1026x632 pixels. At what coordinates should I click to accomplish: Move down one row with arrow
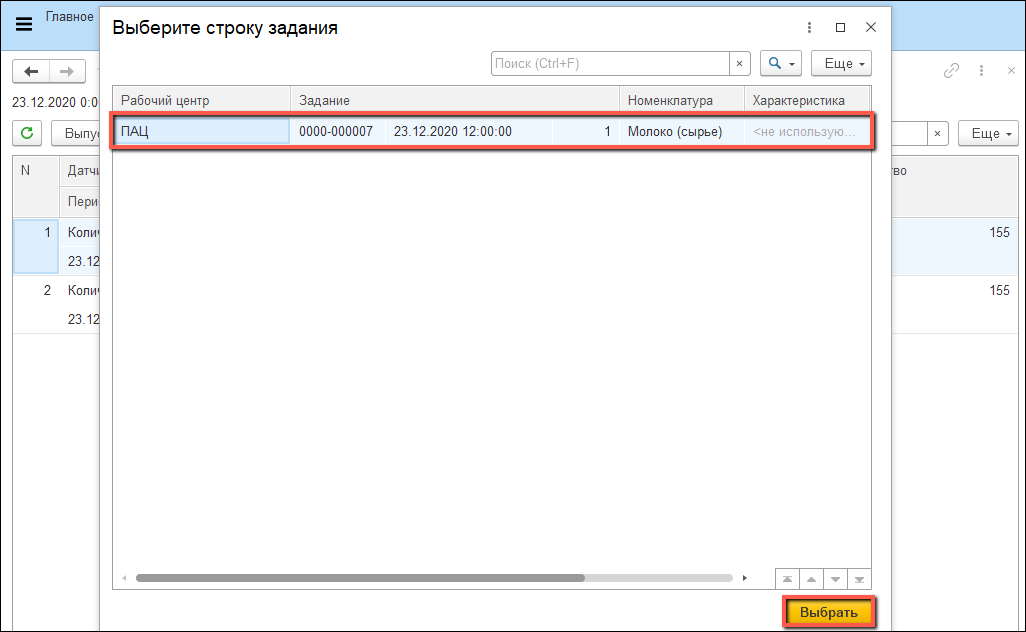[835, 579]
